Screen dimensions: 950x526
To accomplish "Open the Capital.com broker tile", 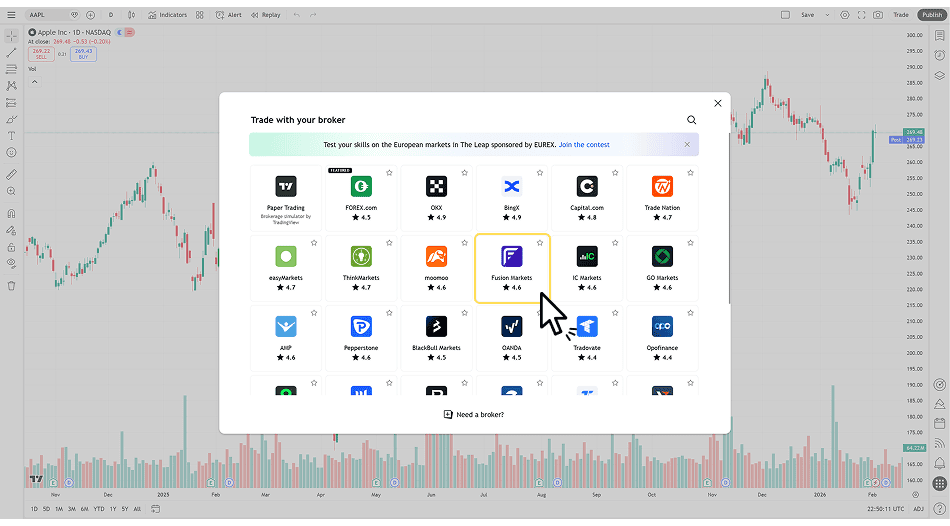I will point(587,196).
